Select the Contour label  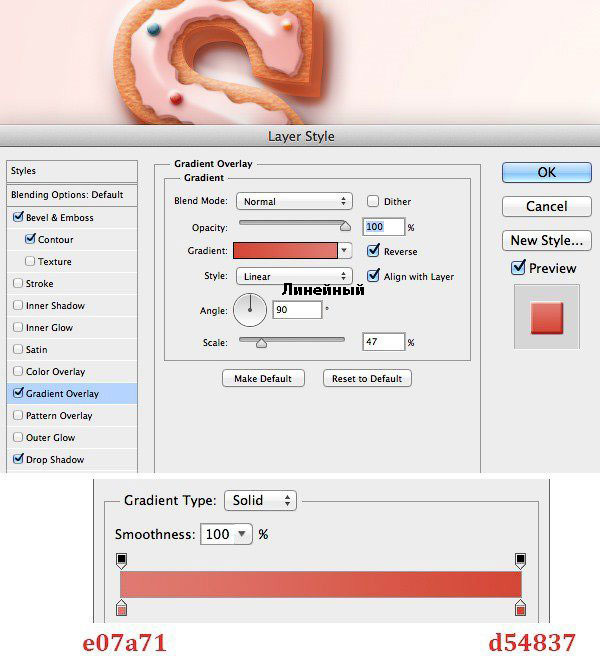[56, 240]
